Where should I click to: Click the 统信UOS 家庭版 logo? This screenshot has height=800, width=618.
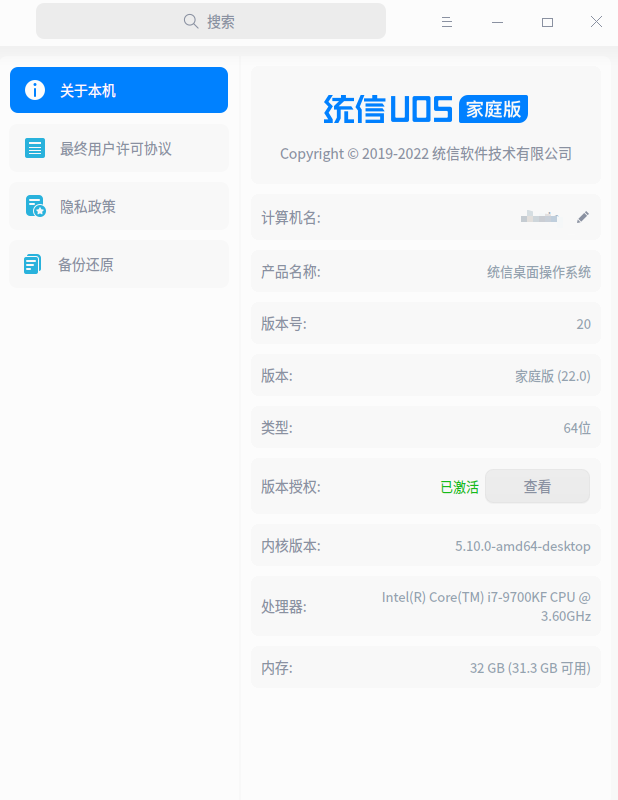click(426, 109)
